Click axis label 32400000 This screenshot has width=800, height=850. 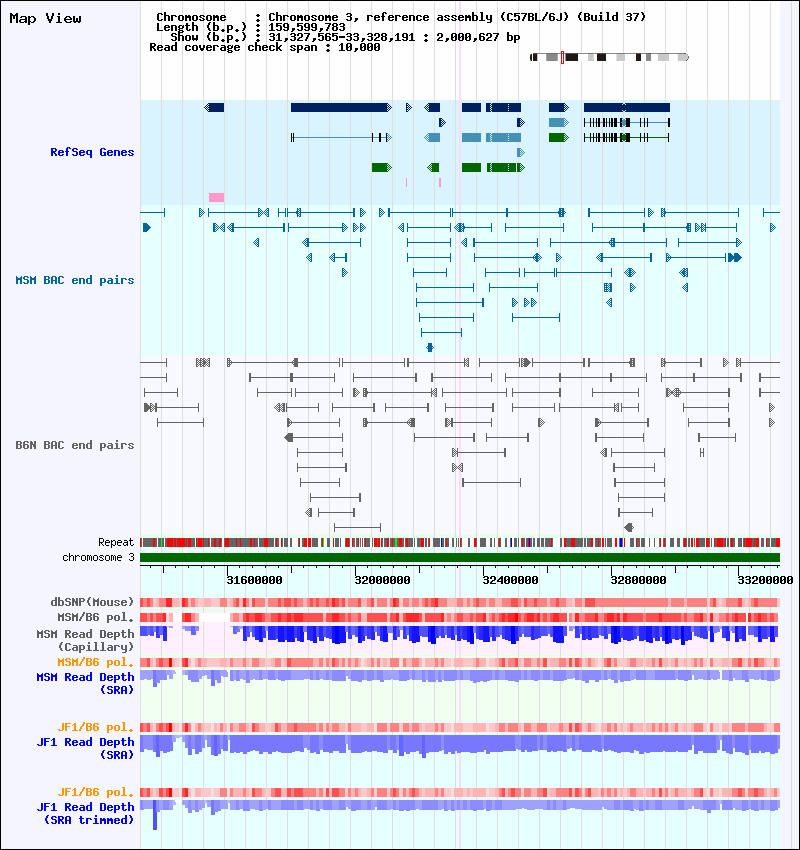click(x=510, y=580)
